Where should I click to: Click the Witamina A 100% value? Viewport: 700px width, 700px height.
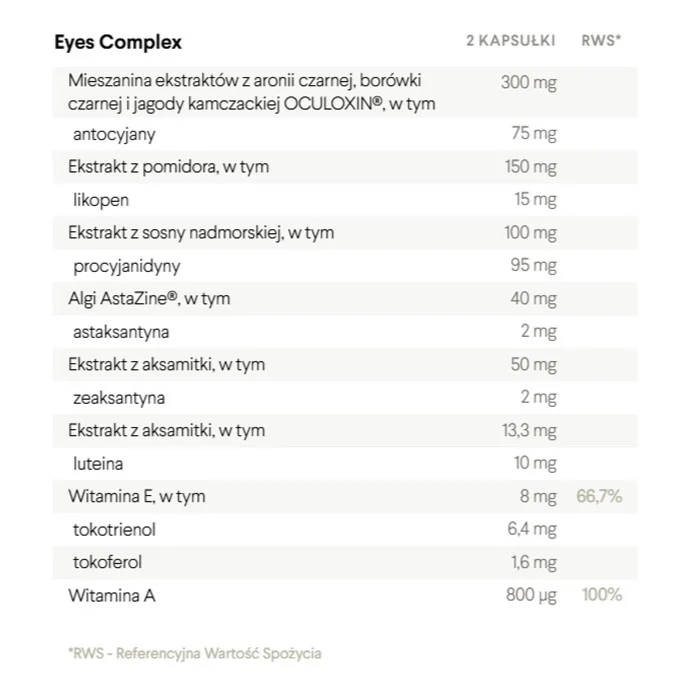(x=601, y=595)
